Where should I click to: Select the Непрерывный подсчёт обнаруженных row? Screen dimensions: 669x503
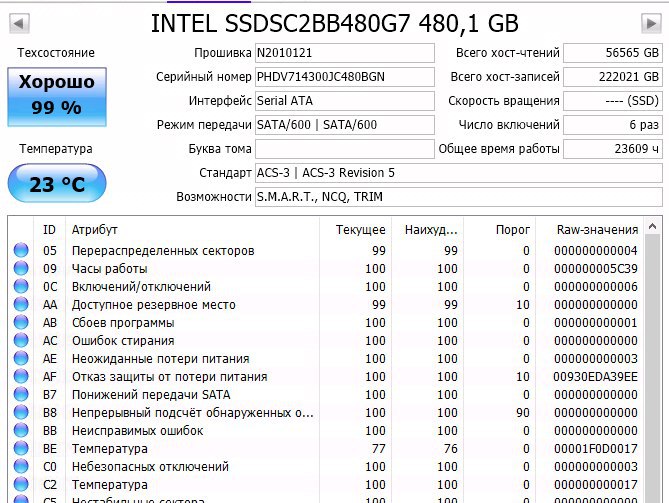(x=326, y=413)
